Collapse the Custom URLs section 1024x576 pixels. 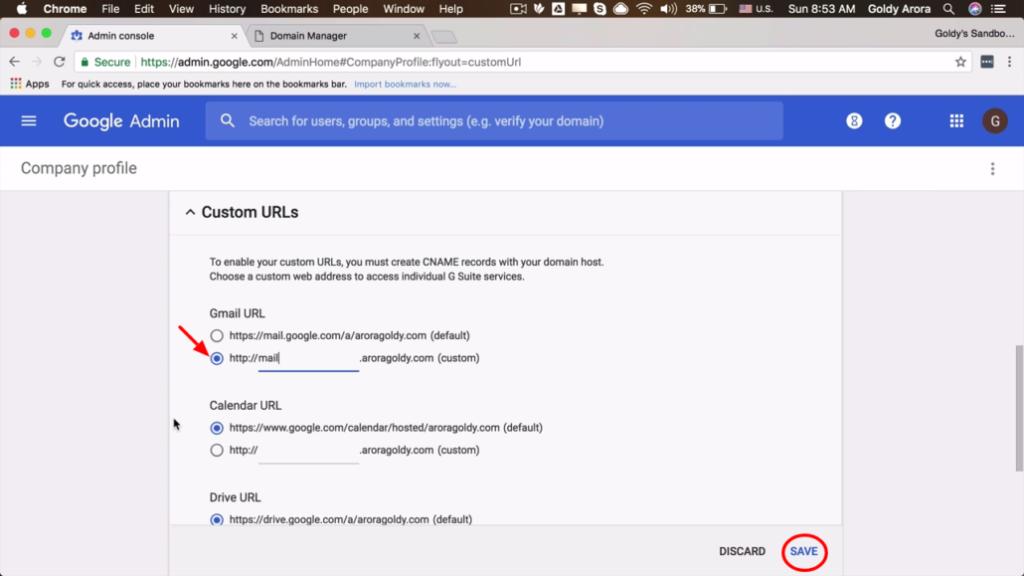pos(190,211)
